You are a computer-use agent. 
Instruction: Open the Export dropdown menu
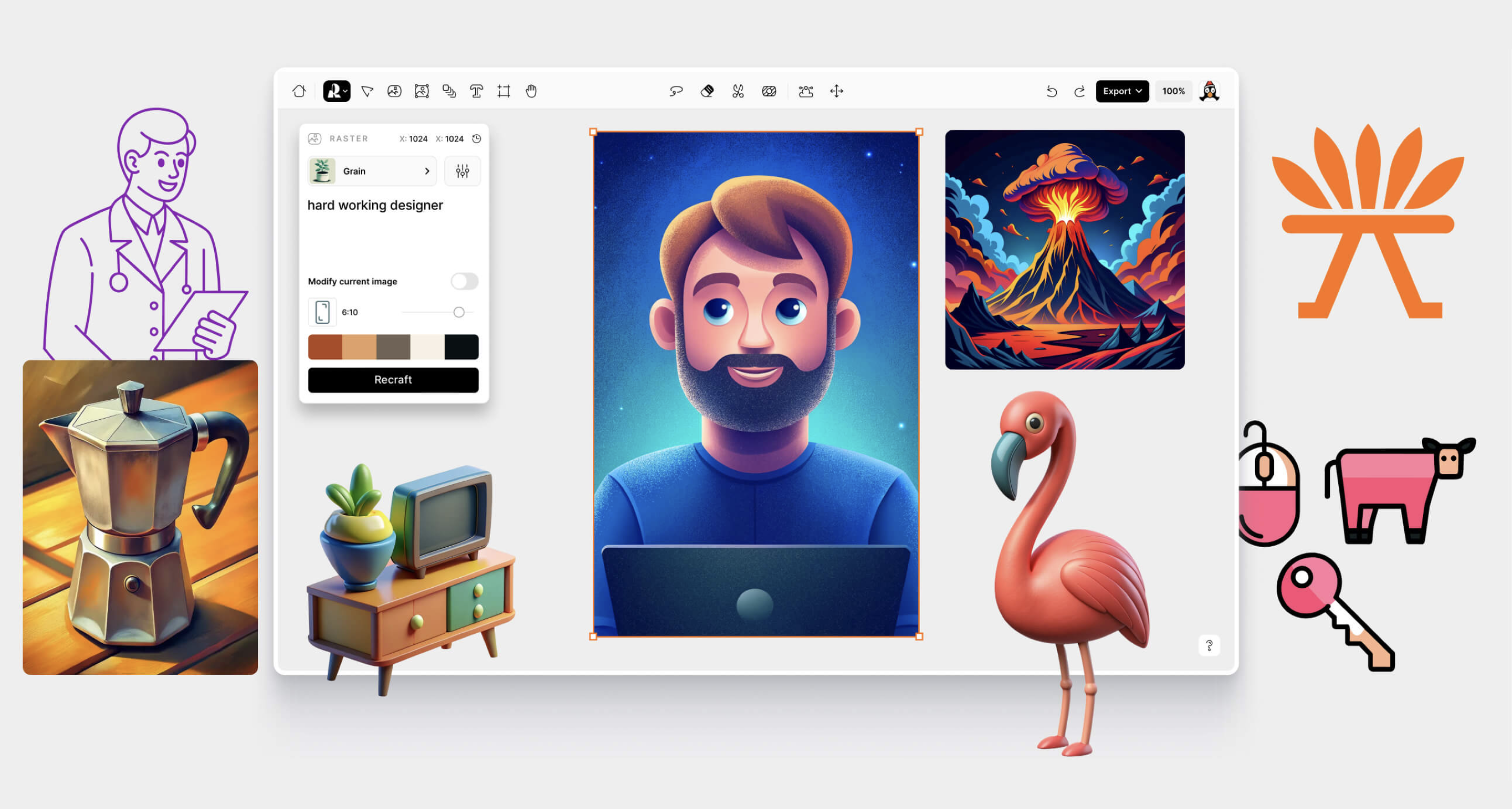pyautogui.click(x=1122, y=91)
